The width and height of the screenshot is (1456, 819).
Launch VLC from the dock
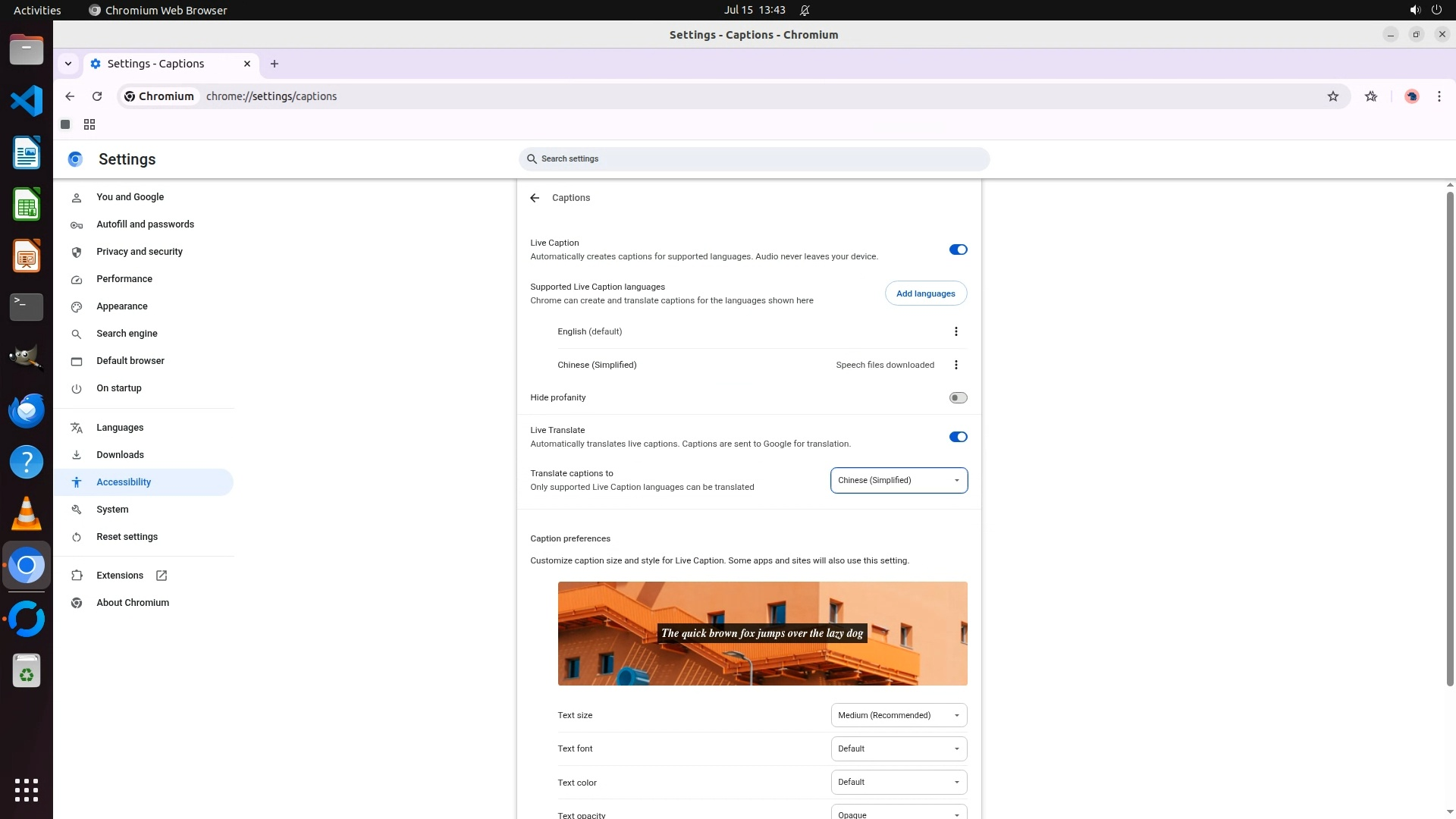[27, 513]
